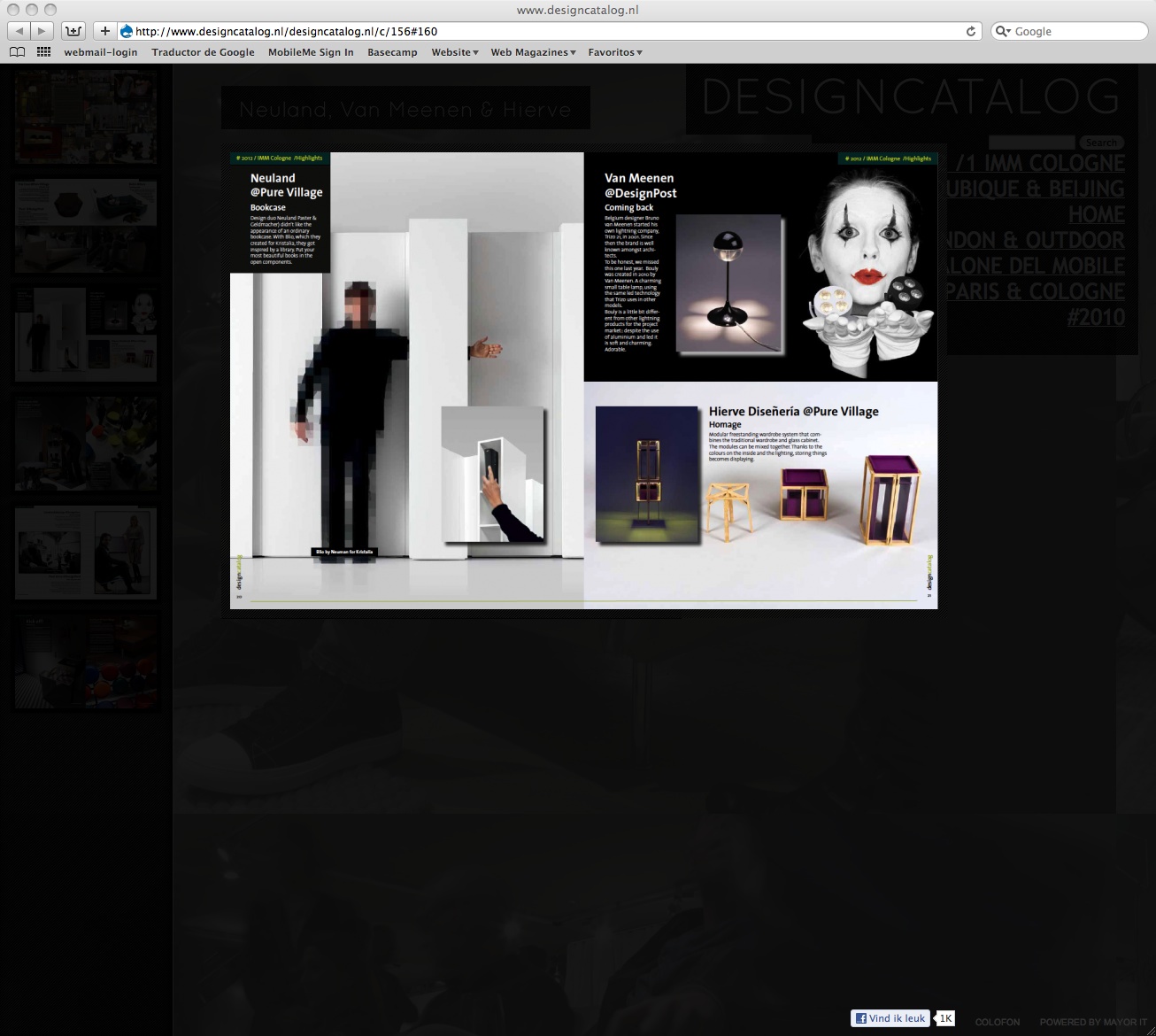Select the sixth thumbnail in the left strip
This screenshot has height=1036, width=1156.
(86, 662)
